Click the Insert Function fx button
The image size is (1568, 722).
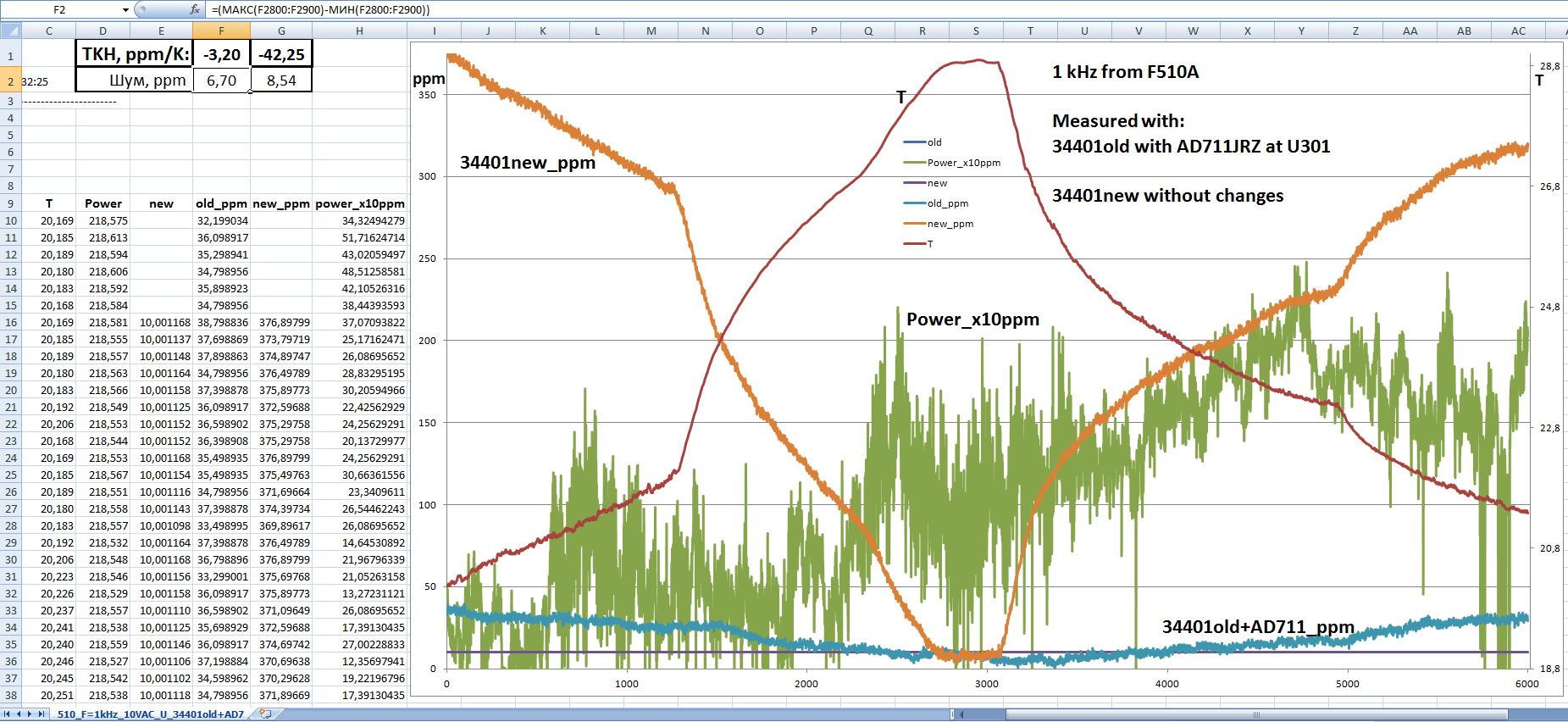195,9
